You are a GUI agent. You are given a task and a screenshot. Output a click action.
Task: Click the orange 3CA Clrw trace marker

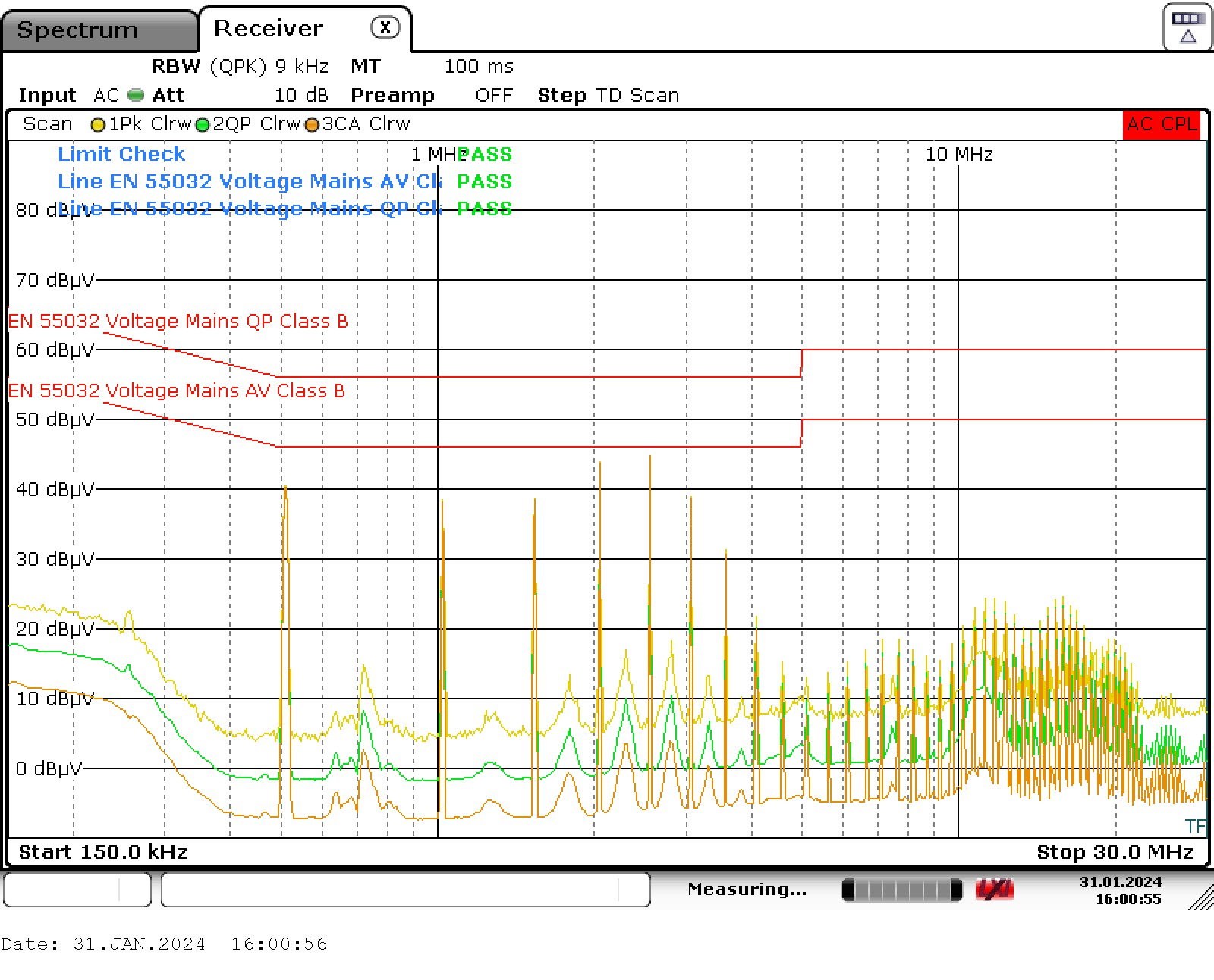(x=312, y=125)
